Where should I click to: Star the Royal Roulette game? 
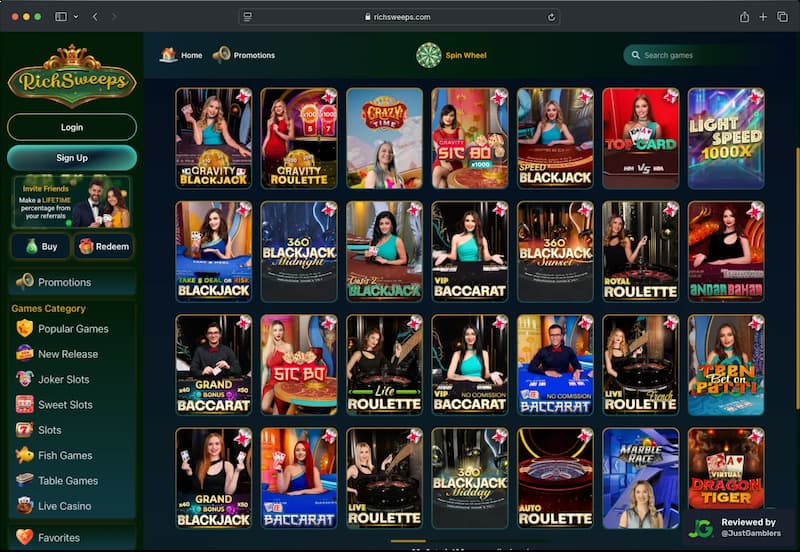pos(670,209)
